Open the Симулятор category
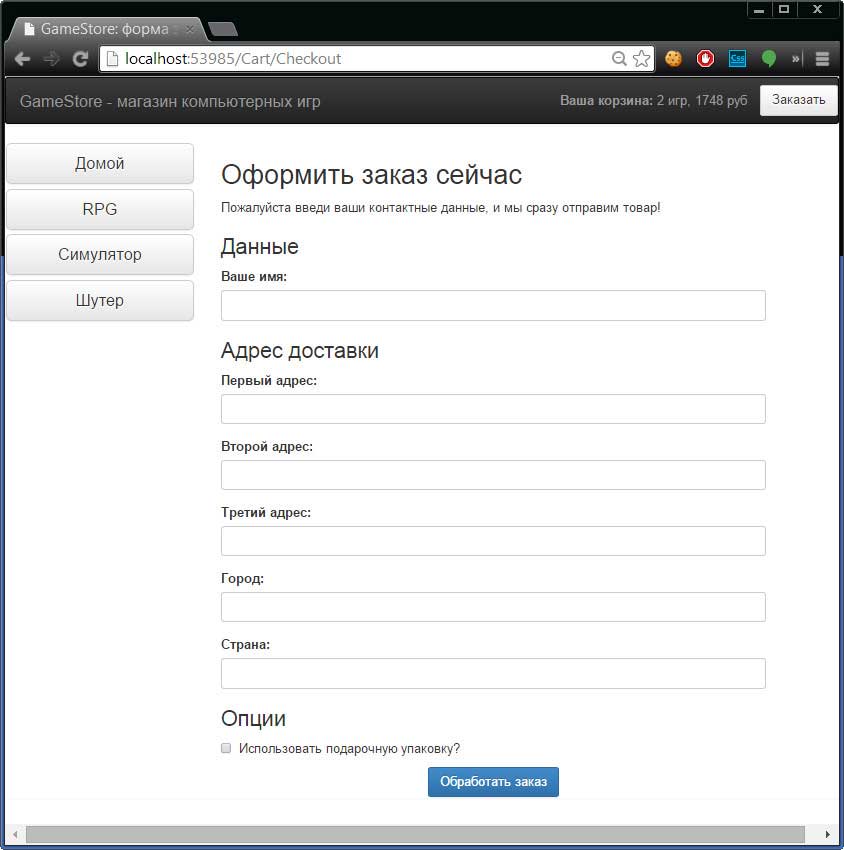 pos(100,254)
